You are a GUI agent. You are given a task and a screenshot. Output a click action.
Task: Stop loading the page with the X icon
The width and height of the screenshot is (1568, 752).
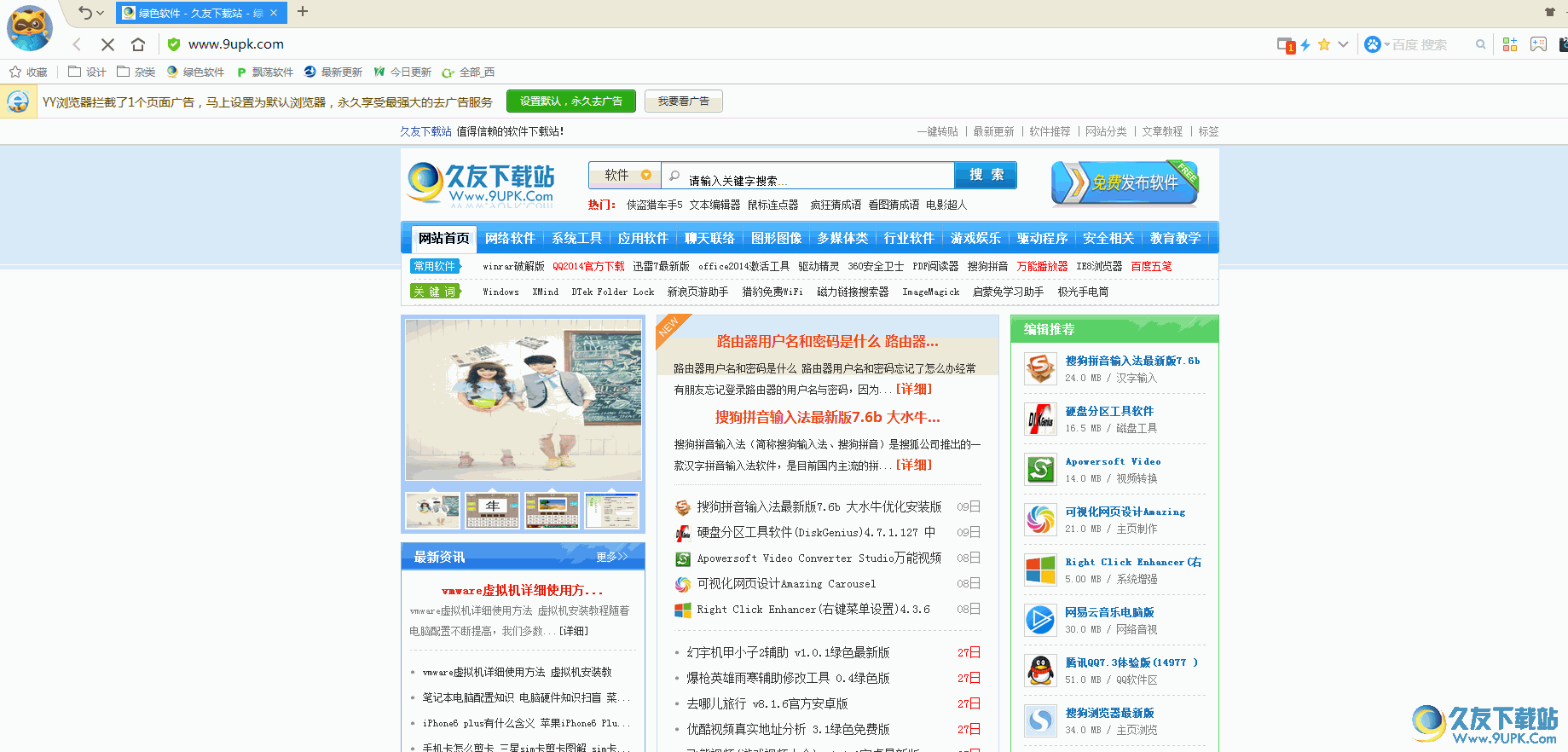pos(107,44)
